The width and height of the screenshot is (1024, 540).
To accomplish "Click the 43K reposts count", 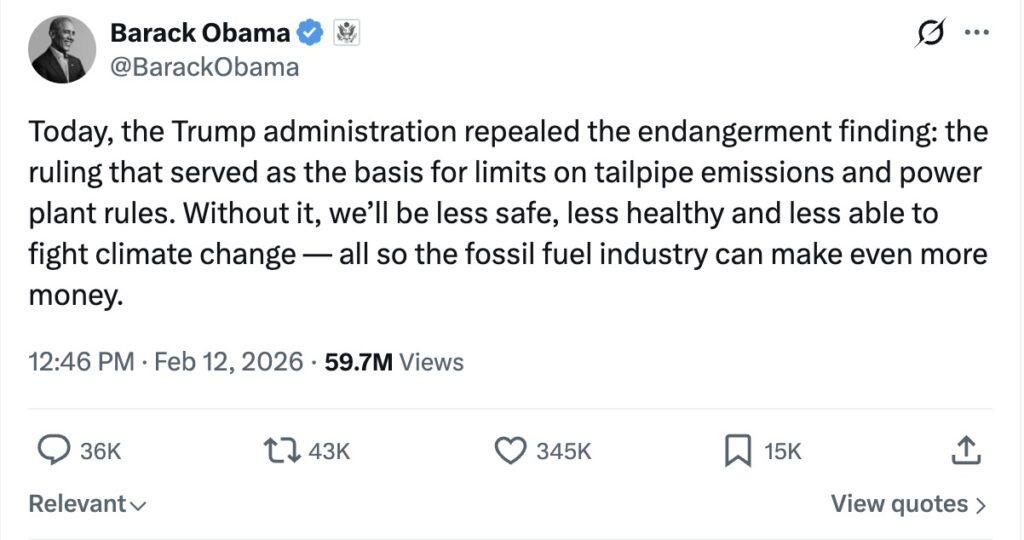I will (x=329, y=452).
